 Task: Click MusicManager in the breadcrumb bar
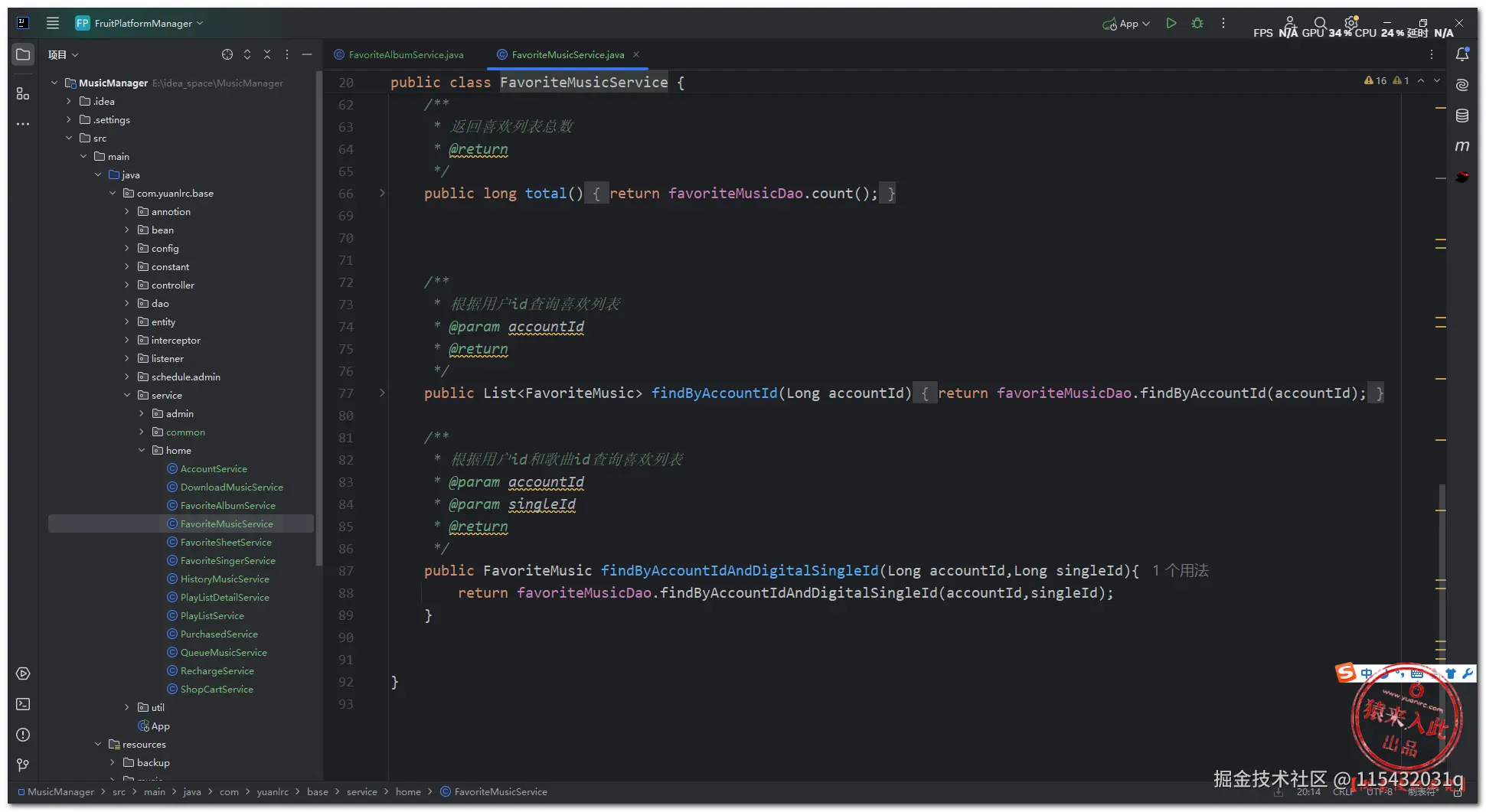point(60,791)
